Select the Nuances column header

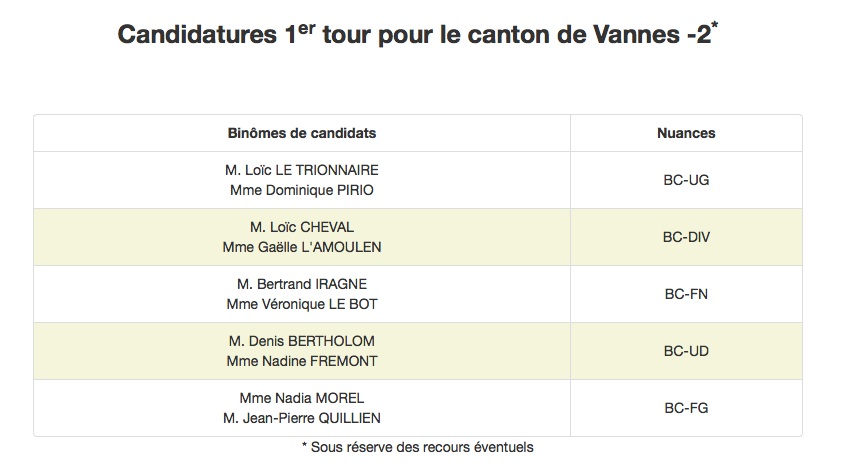click(x=686, y=133)
